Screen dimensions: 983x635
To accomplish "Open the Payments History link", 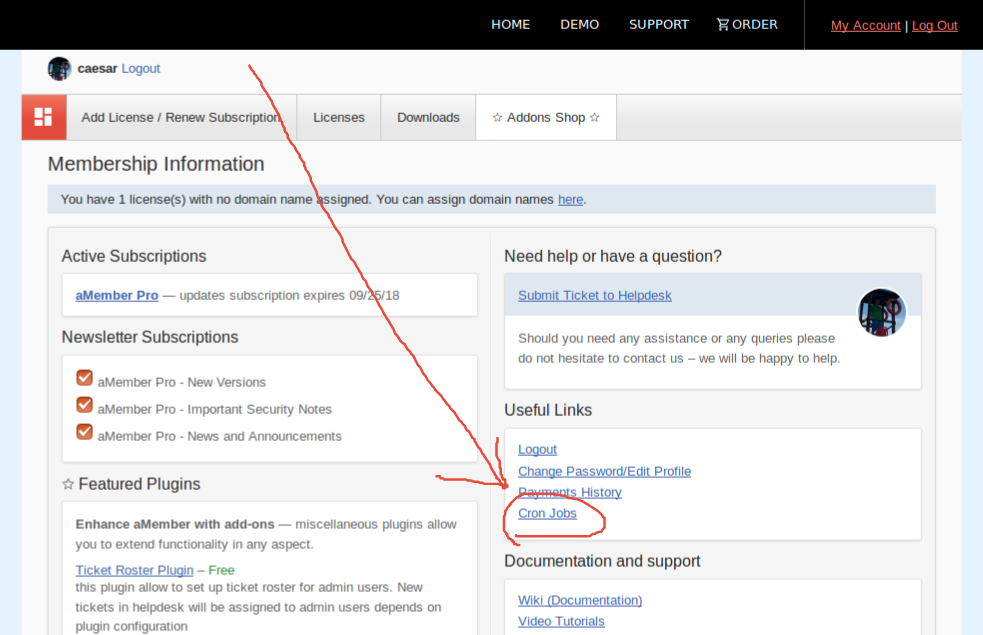I will click(x=570, y=492).
